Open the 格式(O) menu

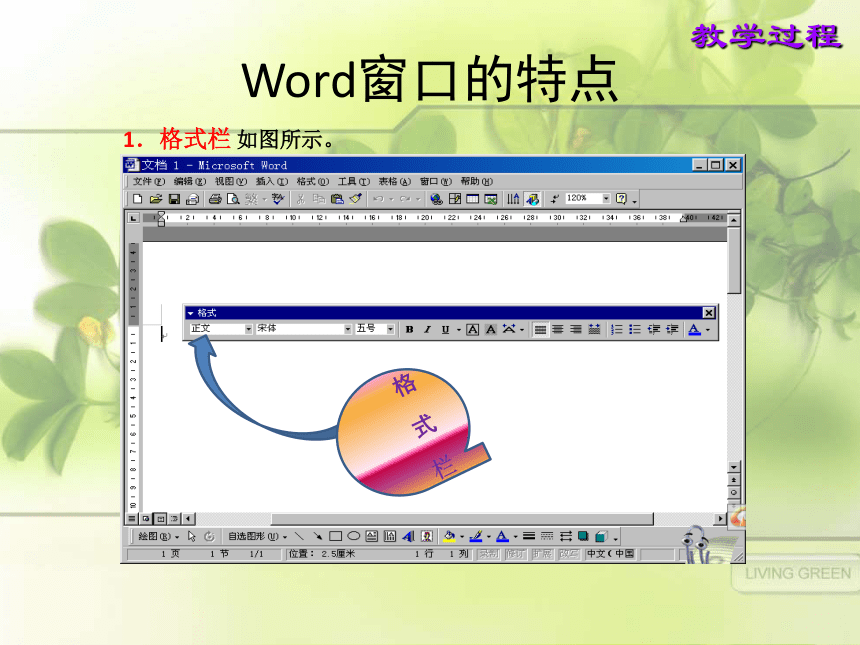tap(313, 181)
